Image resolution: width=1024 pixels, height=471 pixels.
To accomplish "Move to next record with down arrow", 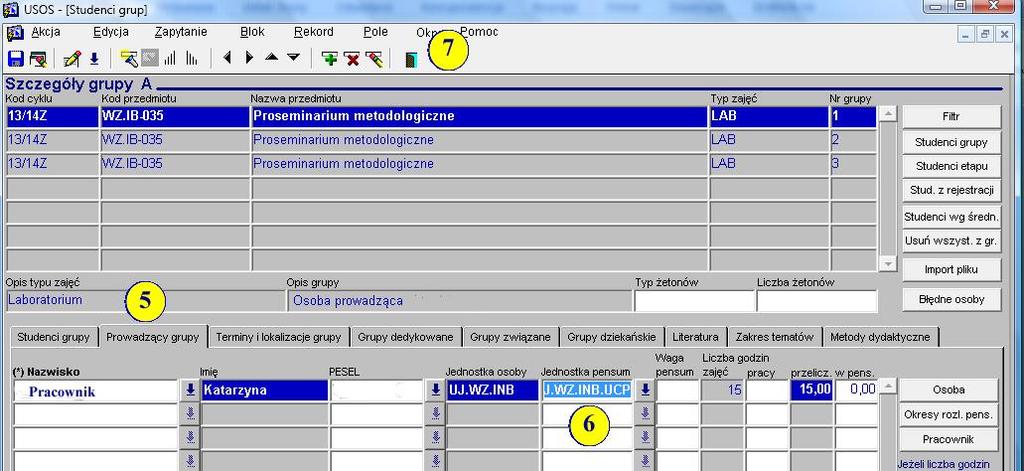I will (294, 58).
